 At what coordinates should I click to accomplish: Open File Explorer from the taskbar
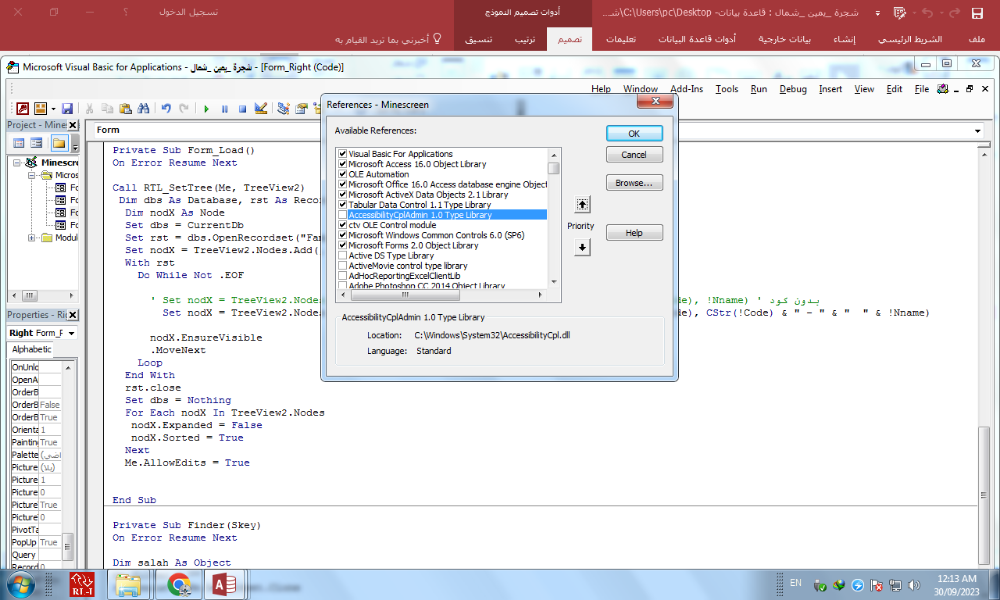click(128, 585)
